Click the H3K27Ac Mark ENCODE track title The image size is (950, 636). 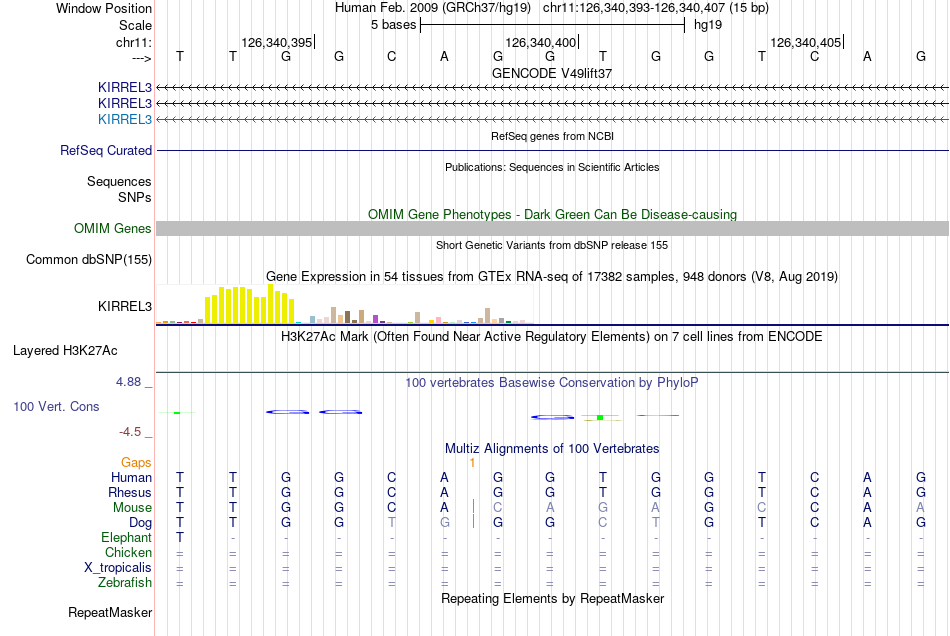552,337
